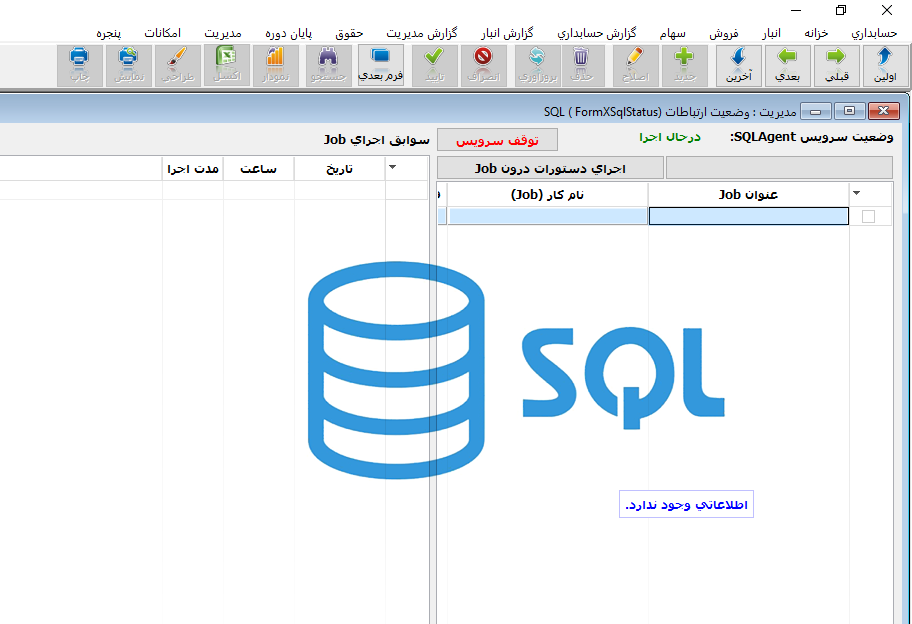Open the انبار menu

point(771,33)
